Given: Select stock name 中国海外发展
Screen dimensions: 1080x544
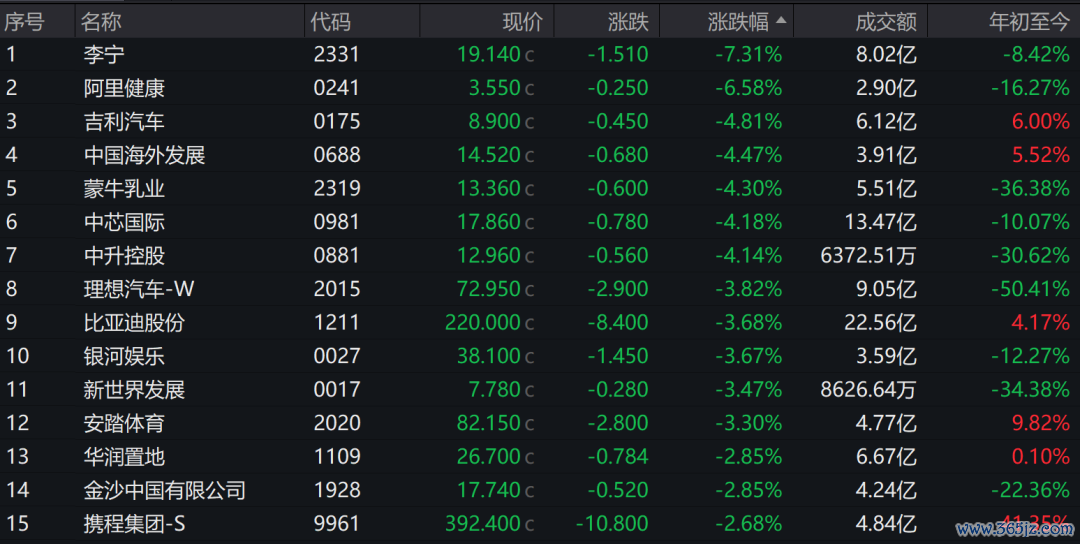Looking at the screenshot, I should pyautogui.click(x=145, y=155).
